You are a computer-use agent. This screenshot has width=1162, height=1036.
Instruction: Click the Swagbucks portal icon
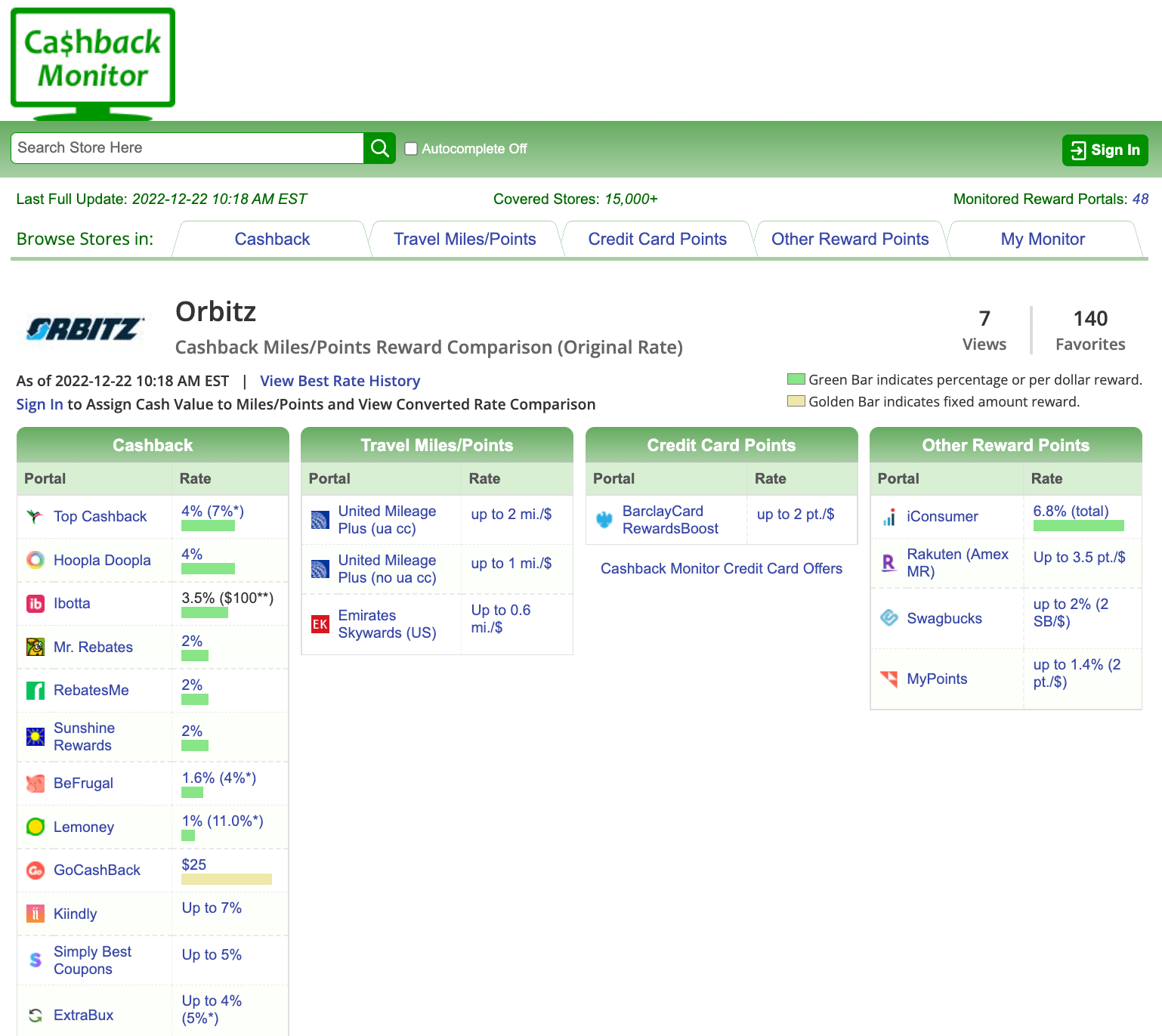[889, 618]
